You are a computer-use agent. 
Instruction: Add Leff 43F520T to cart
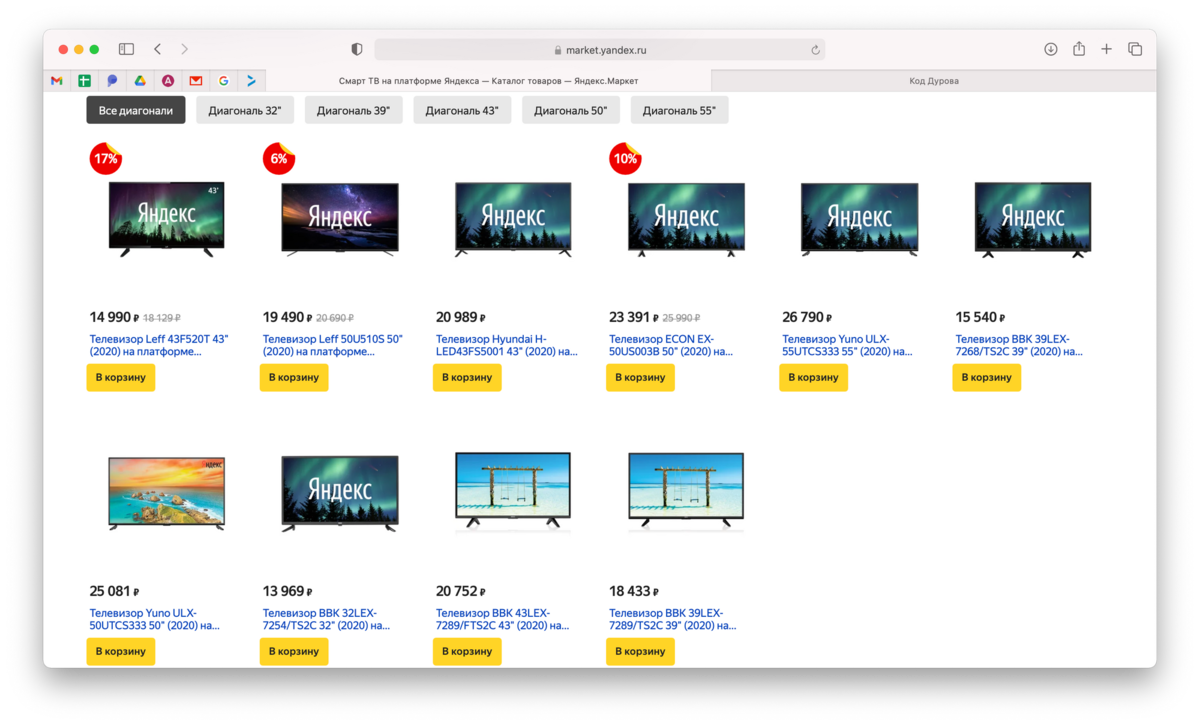[x=121, y=377]
